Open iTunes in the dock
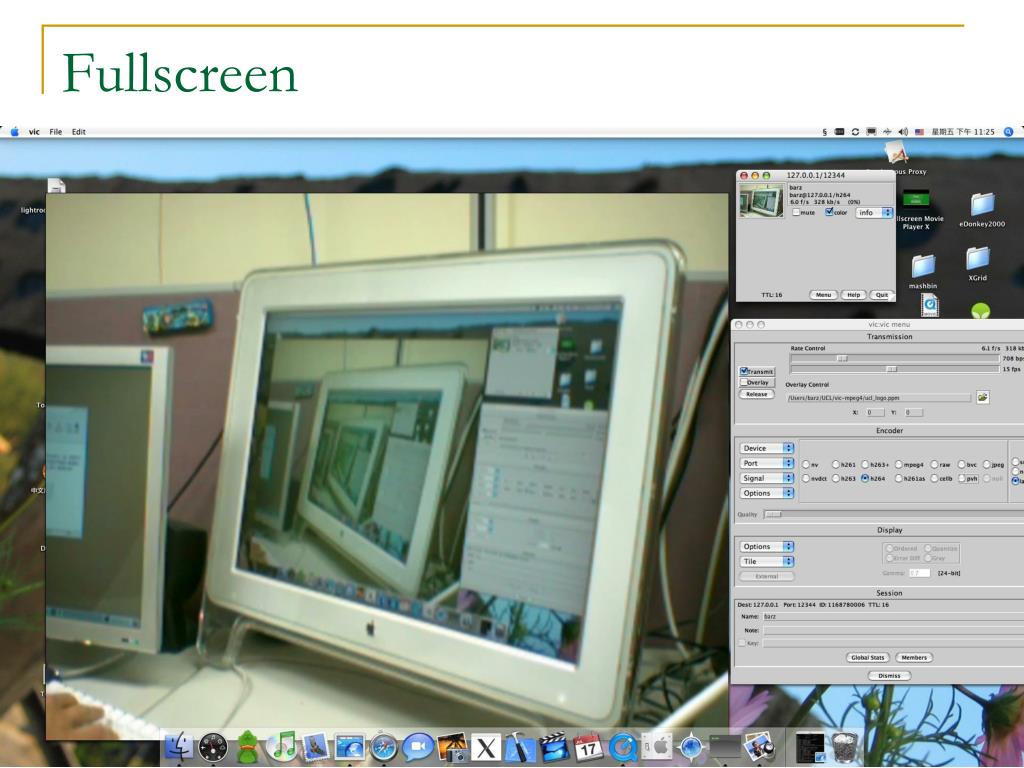 282,746
